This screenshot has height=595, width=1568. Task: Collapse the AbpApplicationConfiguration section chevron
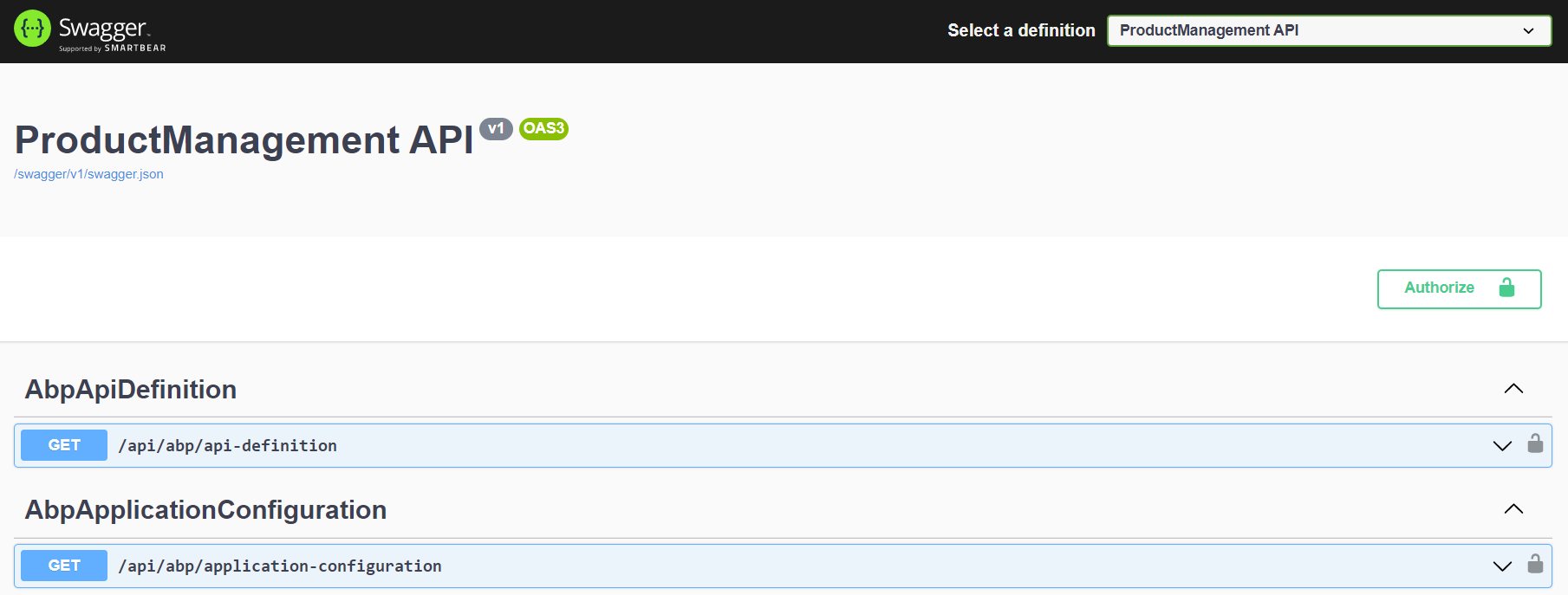coord(1513,509)
